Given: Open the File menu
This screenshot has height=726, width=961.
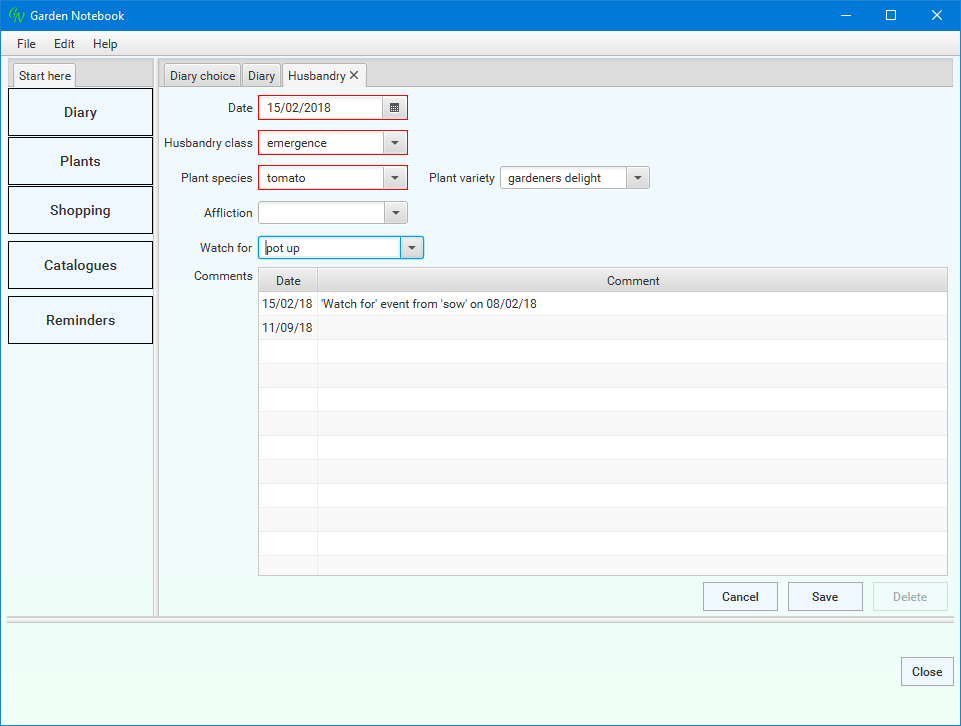Looking at the screenshot, I should point(26,44).
